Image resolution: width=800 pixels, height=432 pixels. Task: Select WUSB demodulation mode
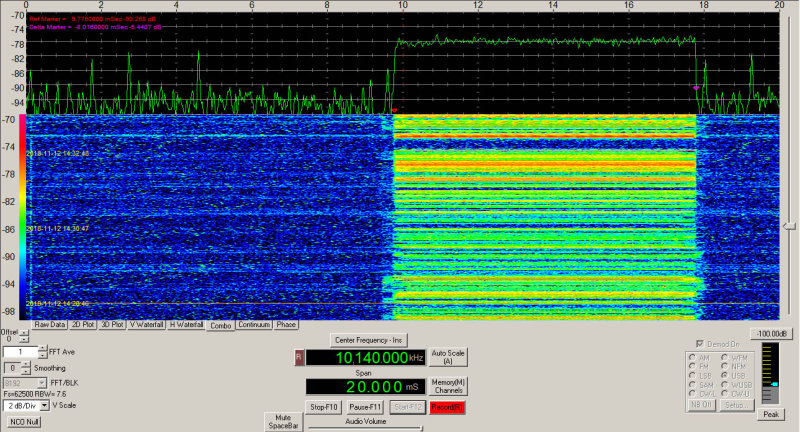point(724,385)
